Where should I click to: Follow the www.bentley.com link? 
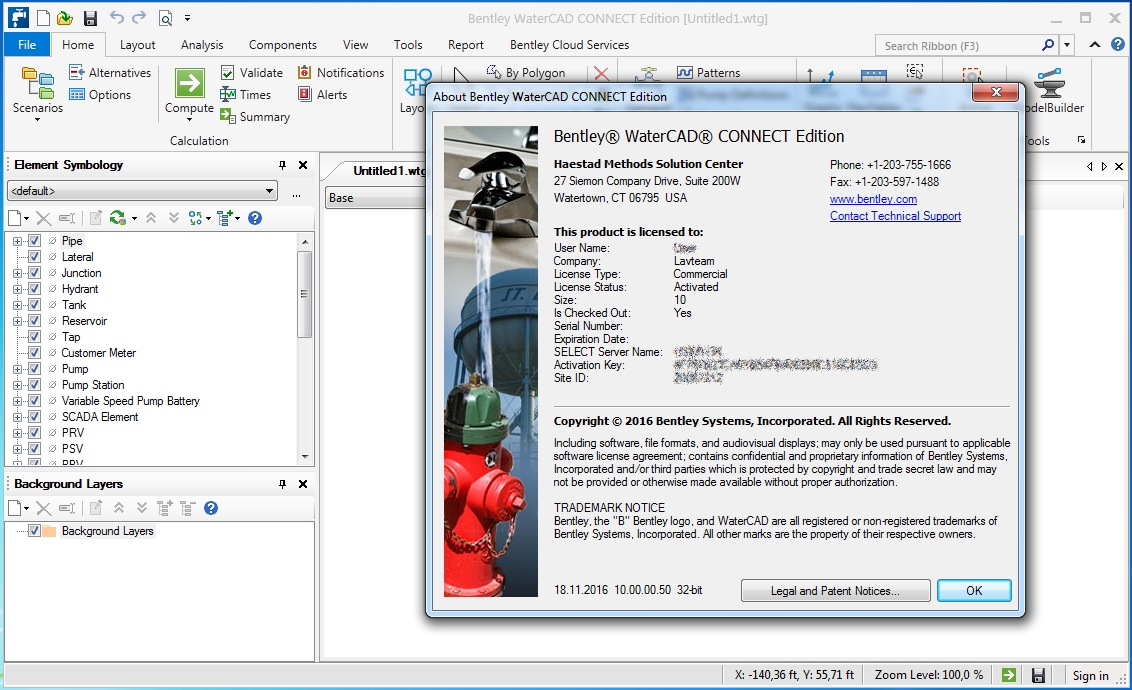pyautogui.click(x=873, y=199)
